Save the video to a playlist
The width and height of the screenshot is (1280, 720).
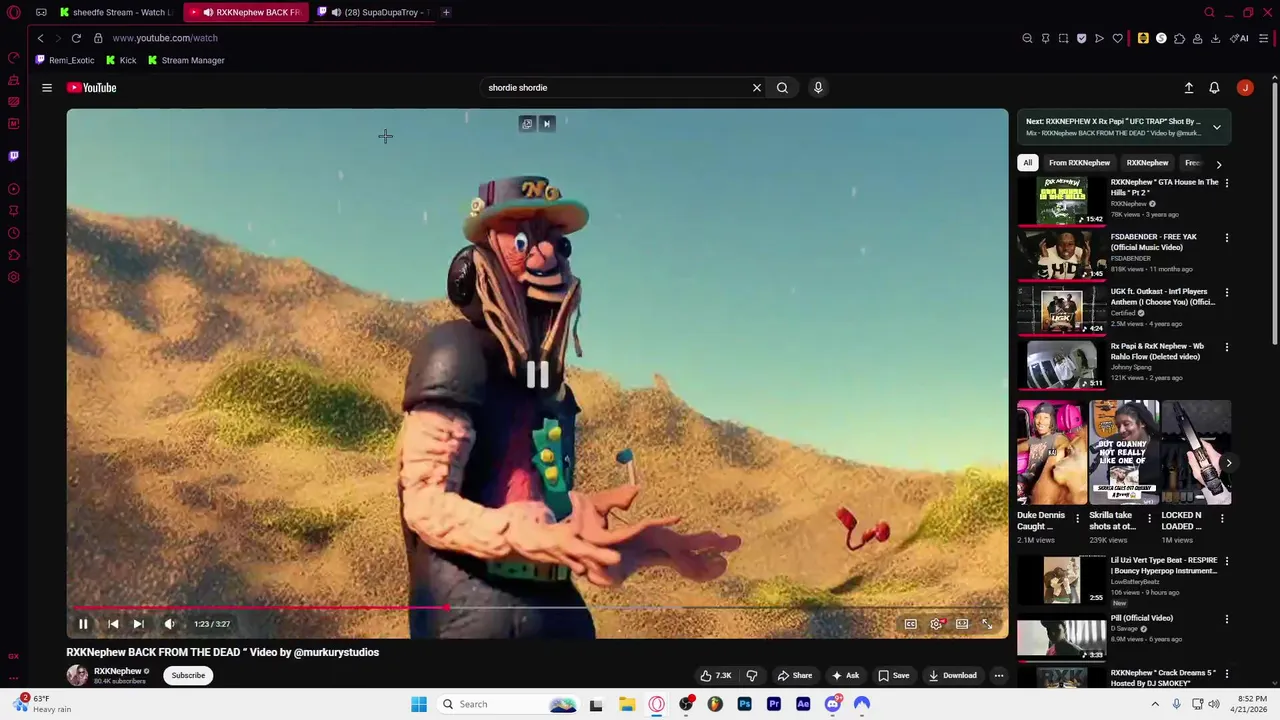[894, 675]
